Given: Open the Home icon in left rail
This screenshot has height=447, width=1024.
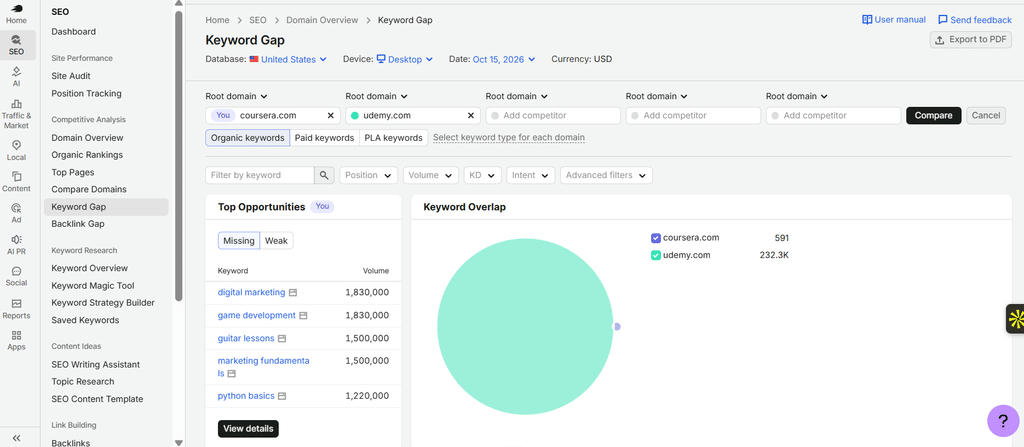Looking at the screenshot, I should click(16, 14).
